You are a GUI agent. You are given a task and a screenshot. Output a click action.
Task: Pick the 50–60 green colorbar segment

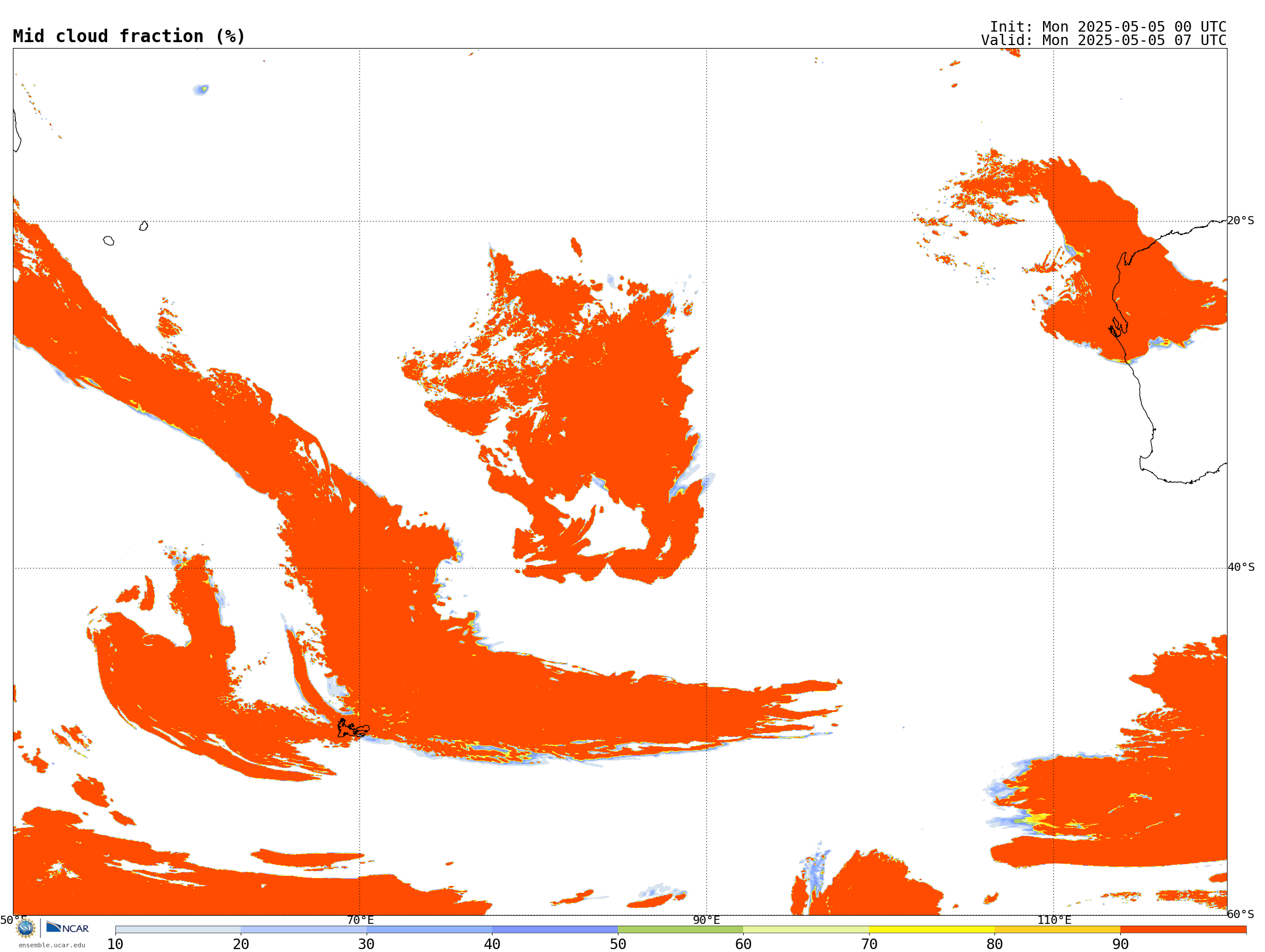click(681, 930)
